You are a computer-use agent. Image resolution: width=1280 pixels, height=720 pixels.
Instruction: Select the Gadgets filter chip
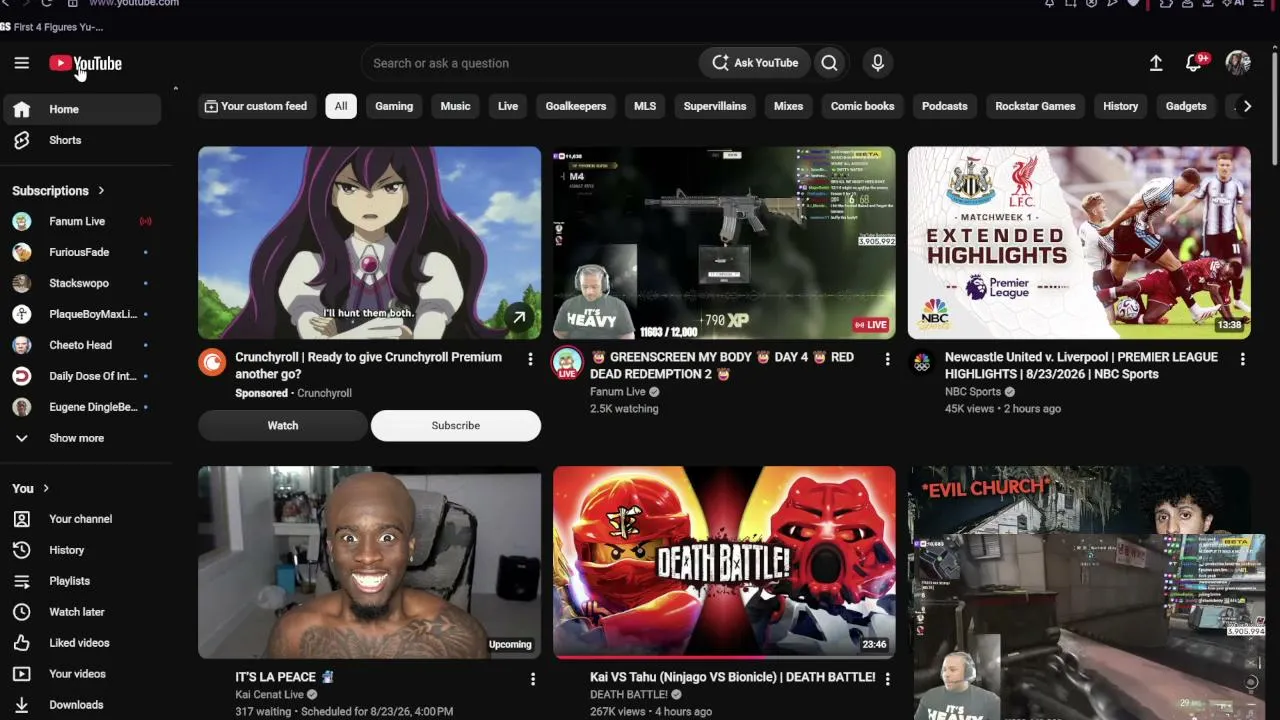click(x=1186, y=106)
